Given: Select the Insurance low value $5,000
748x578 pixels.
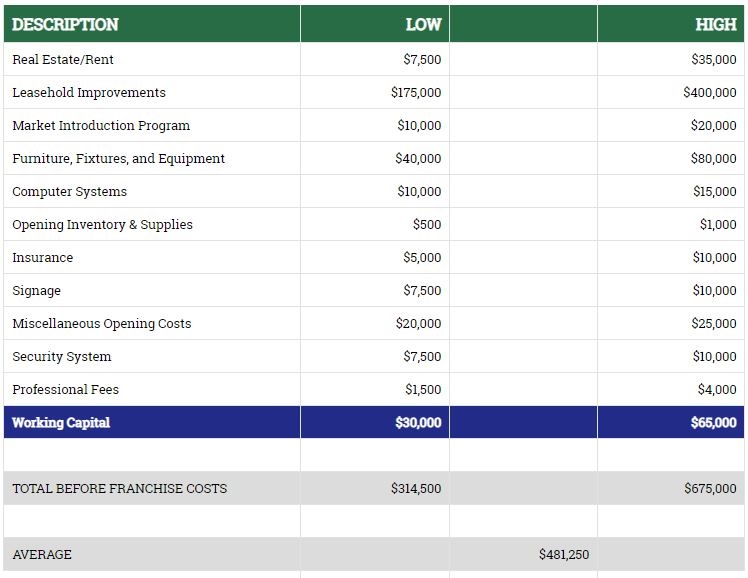Looking at the screenshot, I should pyautogui.click(x=422, y=258).
